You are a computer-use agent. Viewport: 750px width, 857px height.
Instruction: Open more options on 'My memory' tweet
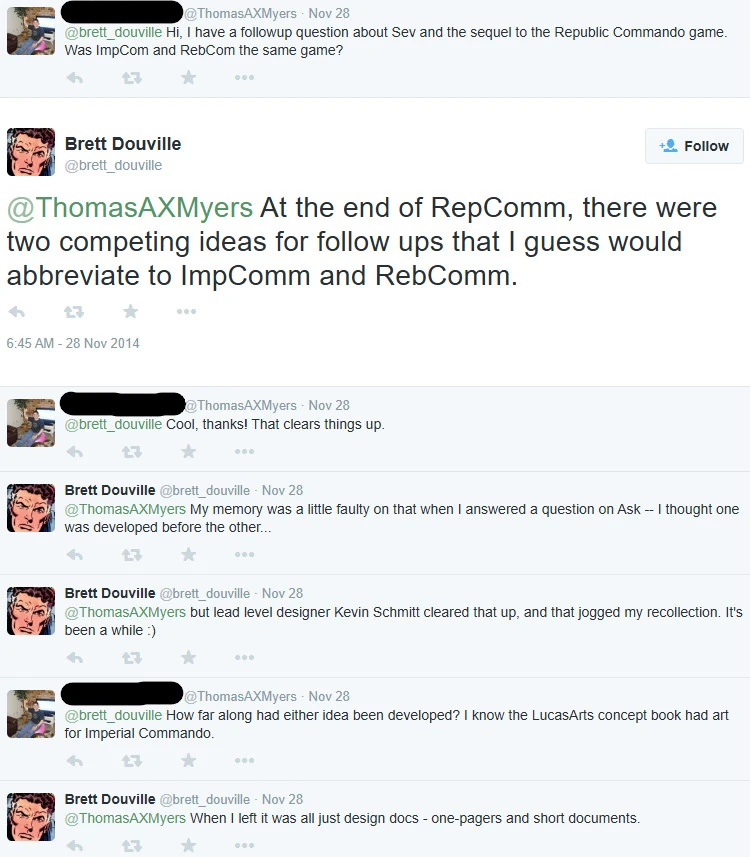244,554
